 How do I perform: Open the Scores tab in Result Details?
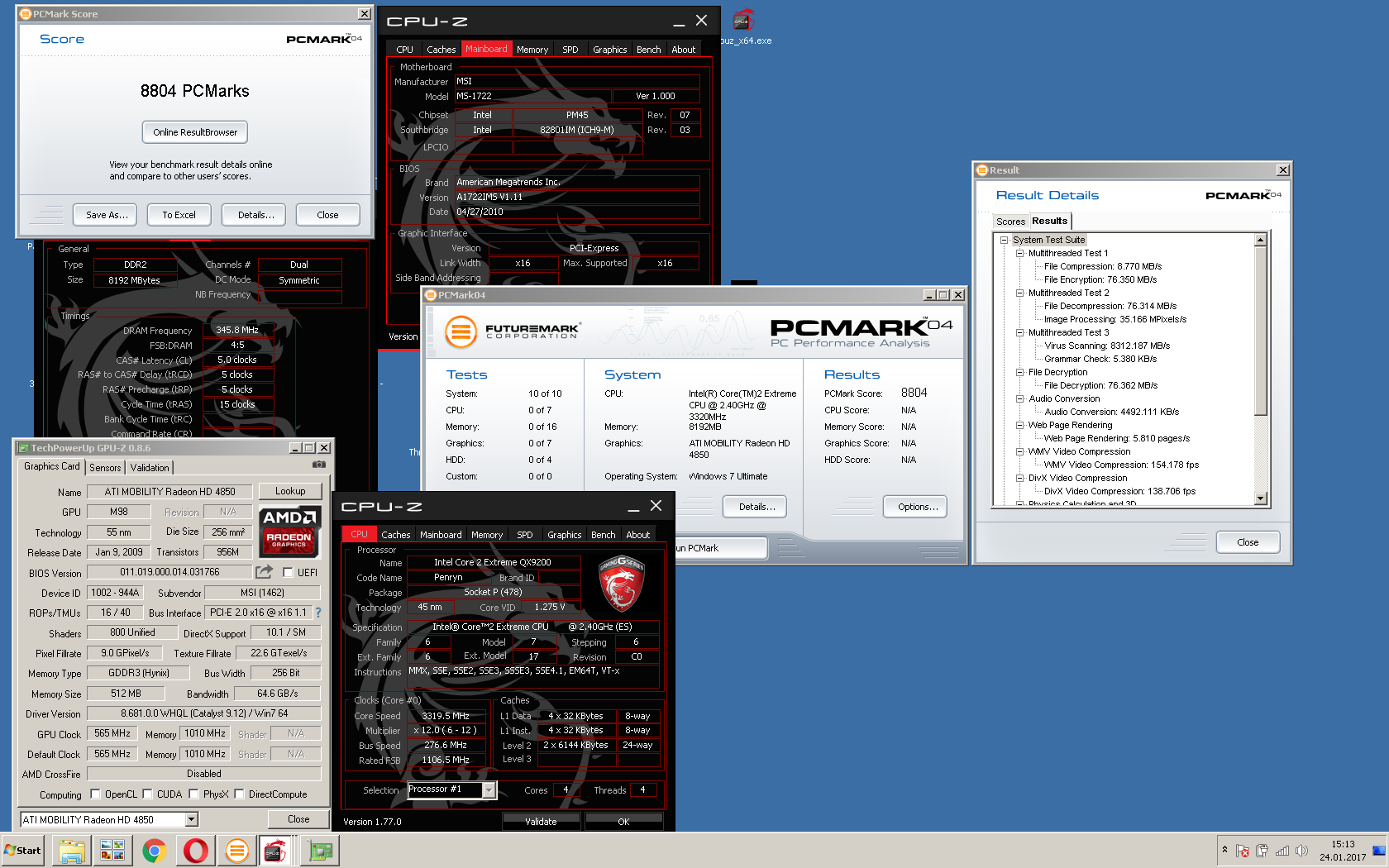point(1010,222)
